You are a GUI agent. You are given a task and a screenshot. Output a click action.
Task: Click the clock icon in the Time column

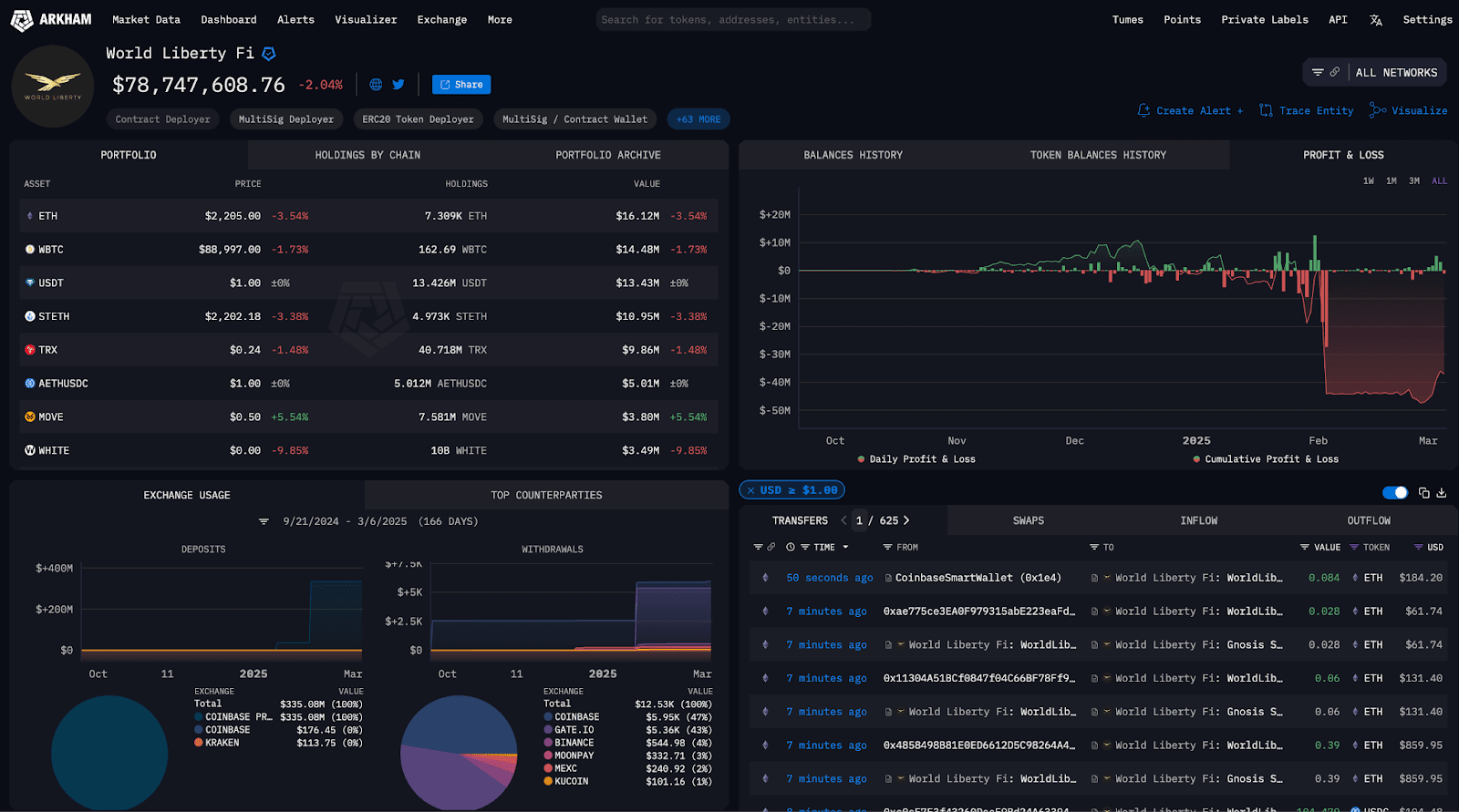click(x=791, y=548)
